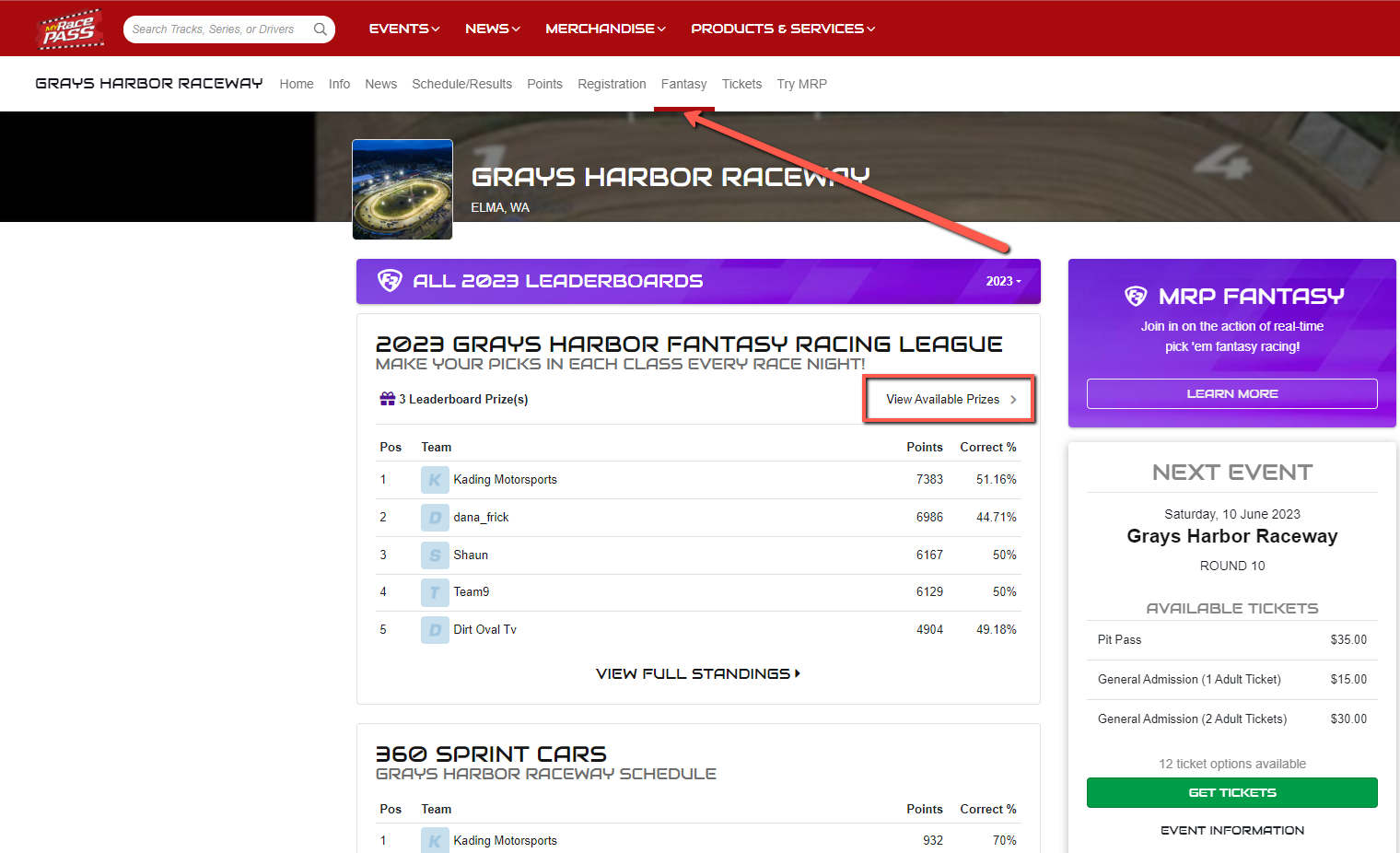Click the MyRacePass logo
The width and height of the screenshot is (1400, 853).
[68, 28]
